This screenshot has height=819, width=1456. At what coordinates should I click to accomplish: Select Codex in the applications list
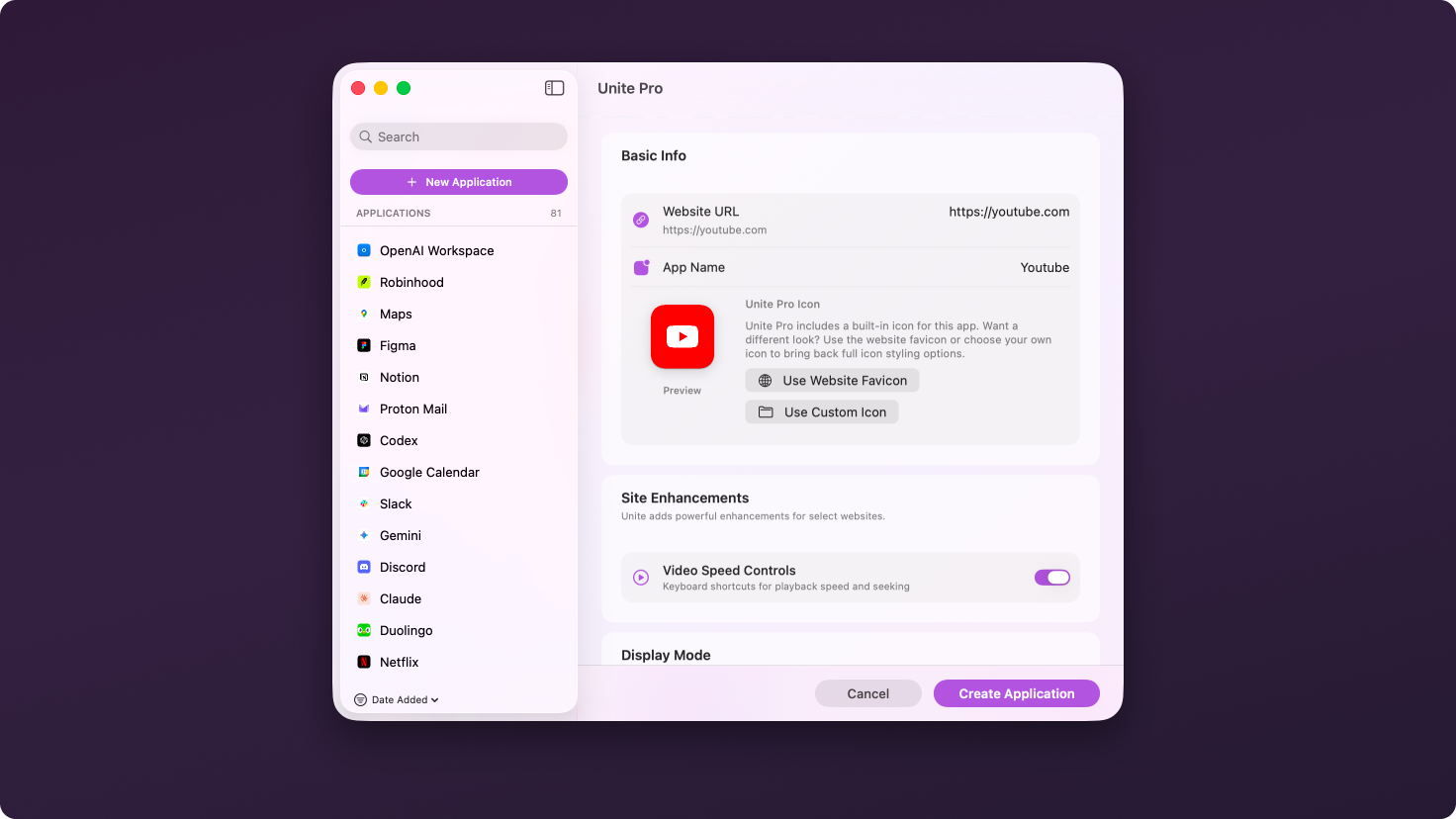(459, 440)
